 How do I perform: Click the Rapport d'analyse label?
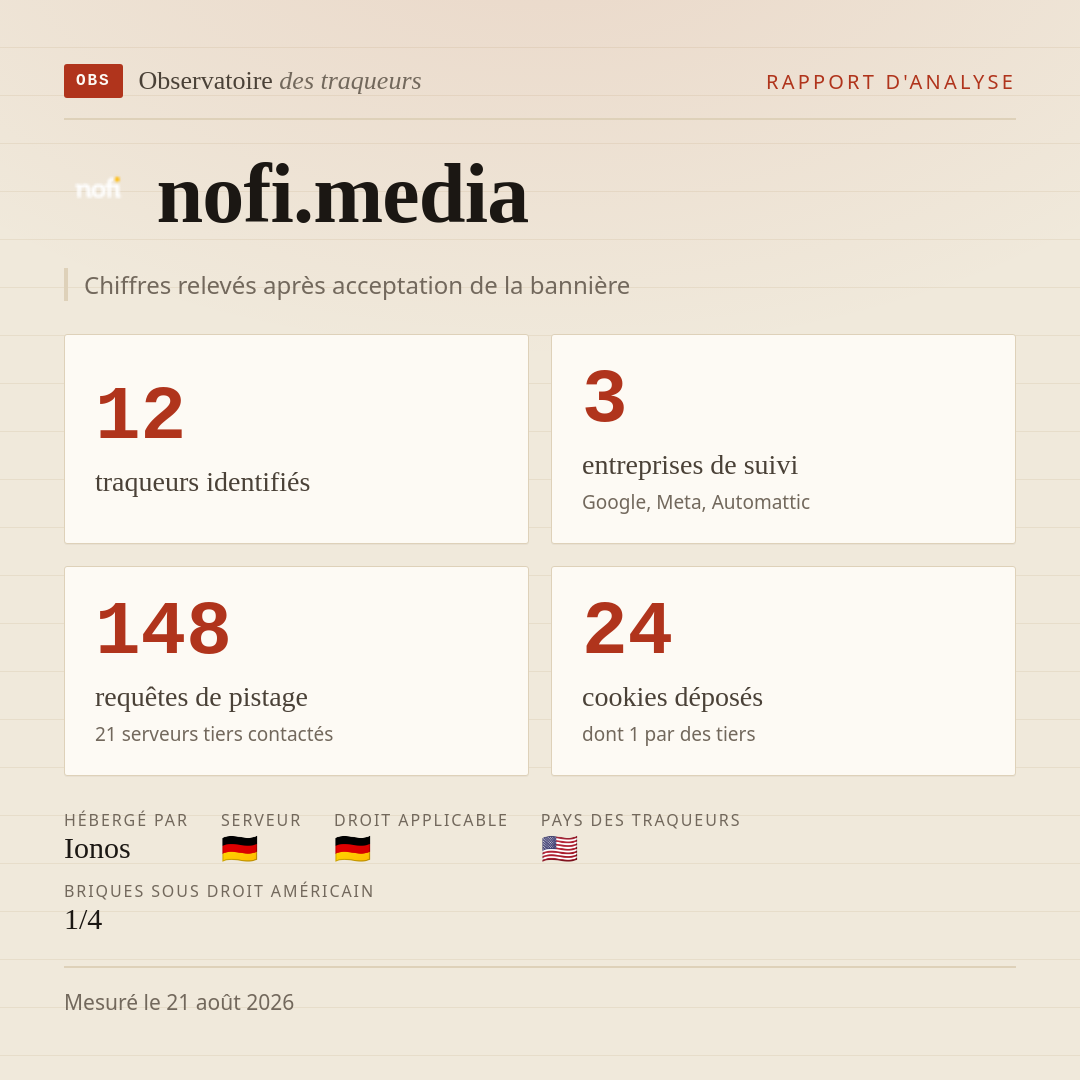pos(891,82)
